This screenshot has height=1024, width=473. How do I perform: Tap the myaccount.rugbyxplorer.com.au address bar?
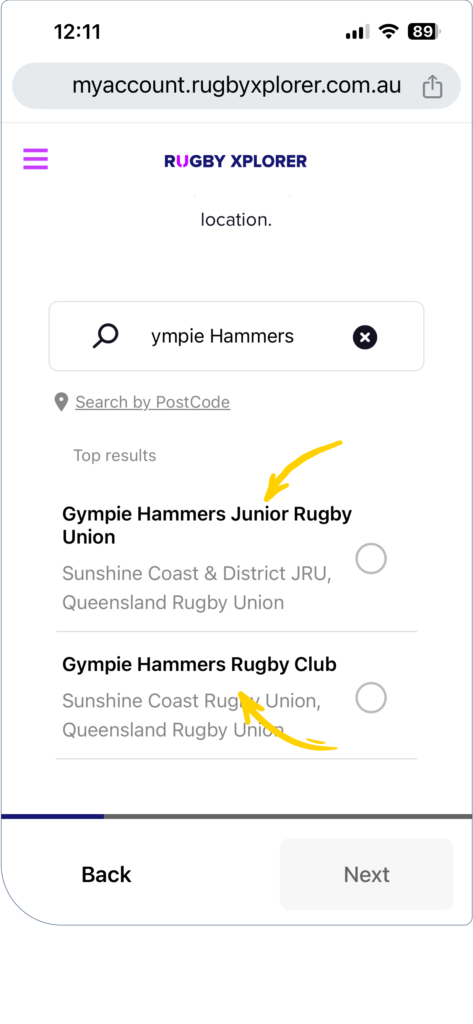coord(236,86)
